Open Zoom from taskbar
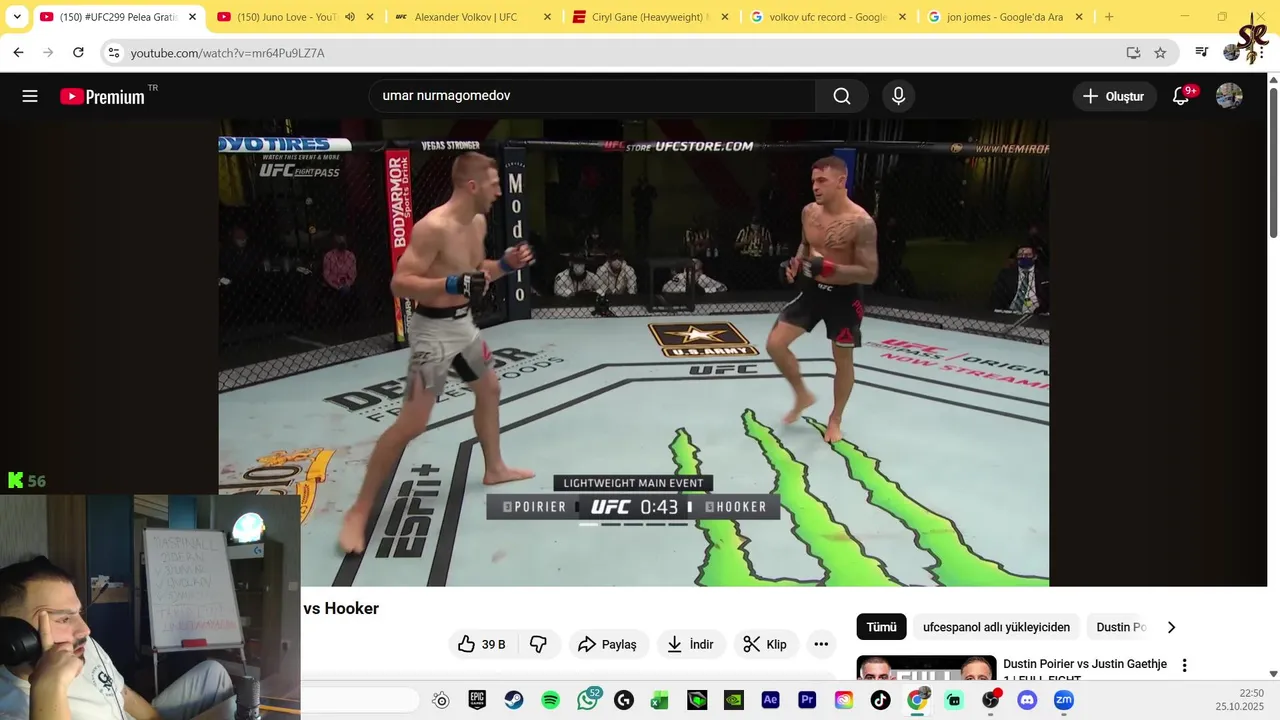 1064,700
